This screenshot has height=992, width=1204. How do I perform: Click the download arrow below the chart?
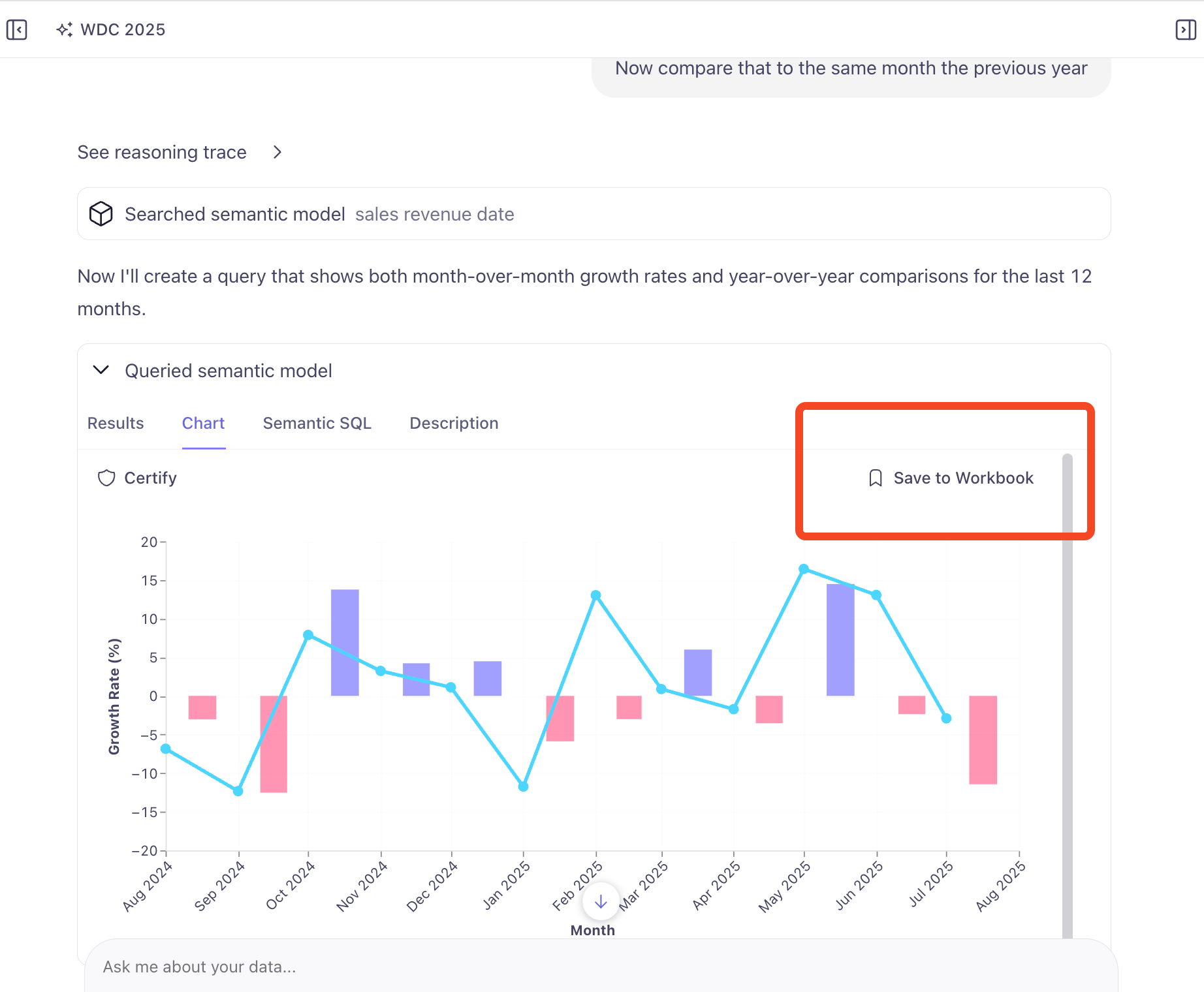pyautogui.click(x=599, y=902)
